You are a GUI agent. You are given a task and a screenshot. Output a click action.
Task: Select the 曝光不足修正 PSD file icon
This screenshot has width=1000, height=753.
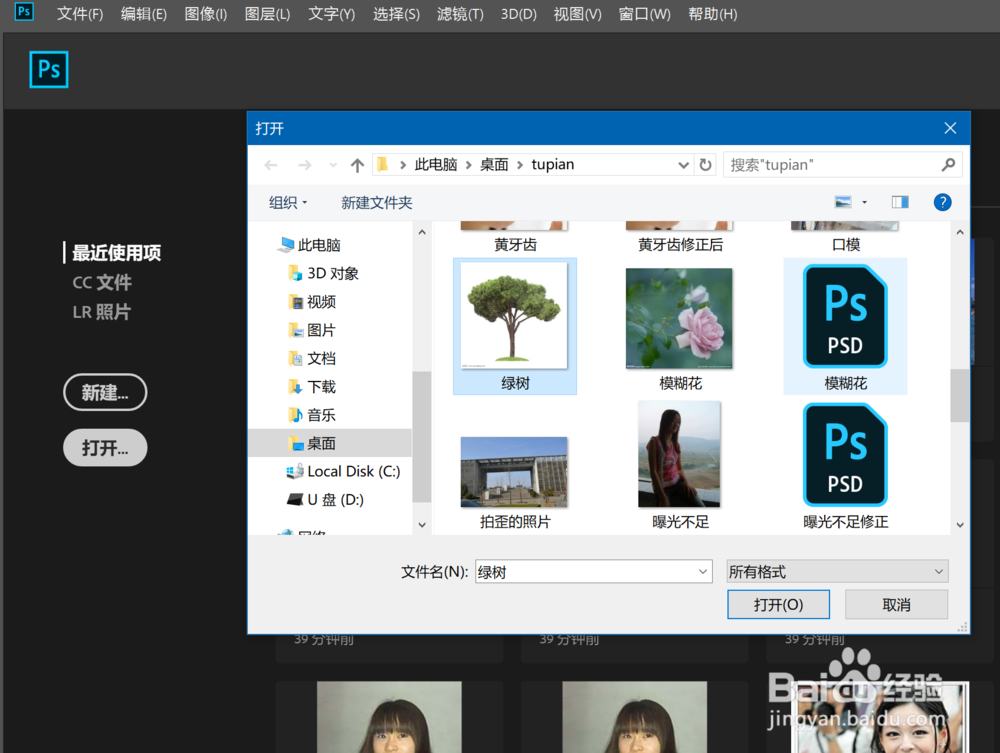845,455
